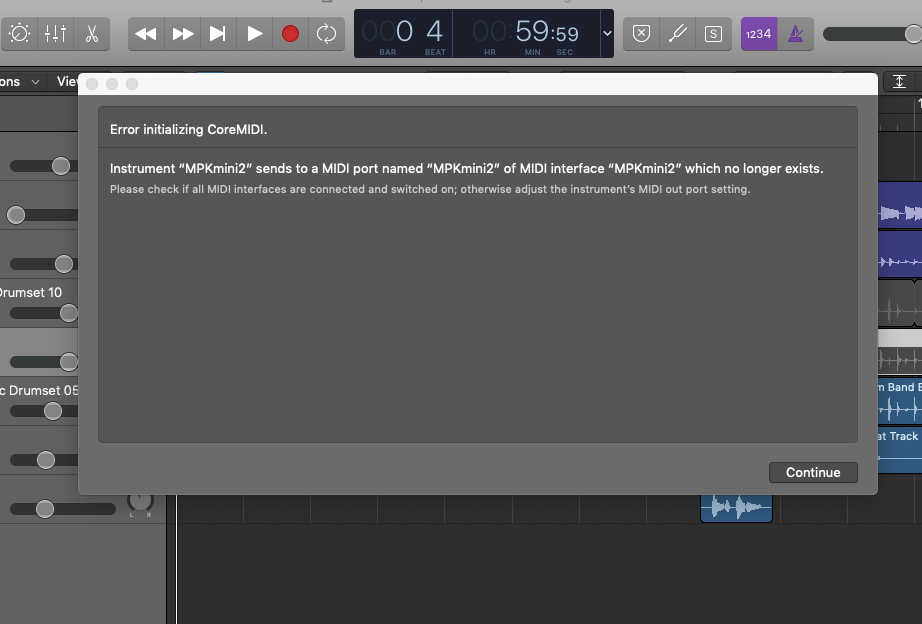This screenshot has height=624, width=922.
Task: Click the bottom track pan knob
Action: coord(140,501)
